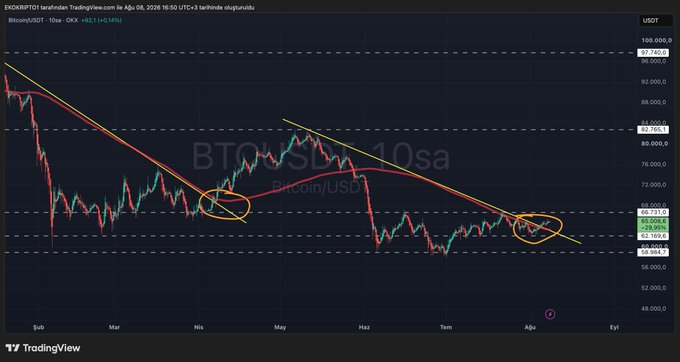Click the 72.000,0 price axis value
Viewport: 680px width, 362px height.
(653, 185)
